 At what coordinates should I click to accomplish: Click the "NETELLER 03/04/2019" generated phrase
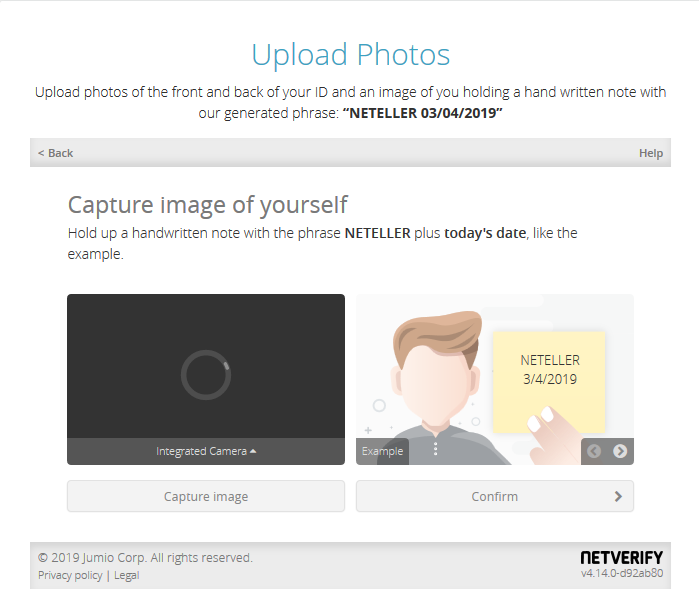click(422, 113)
